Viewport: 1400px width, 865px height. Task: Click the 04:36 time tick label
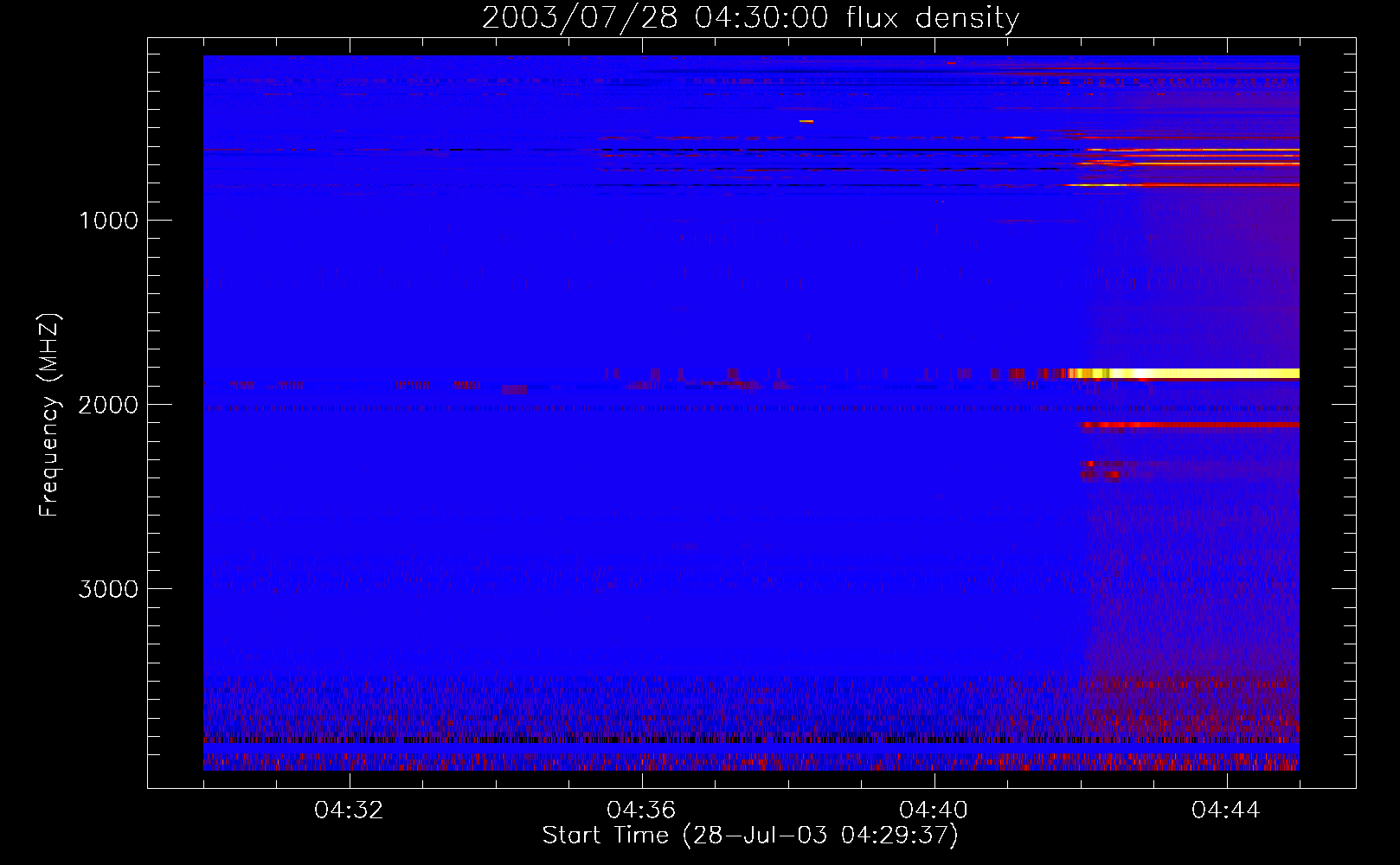pyautogui.click(x=641, y=811)
